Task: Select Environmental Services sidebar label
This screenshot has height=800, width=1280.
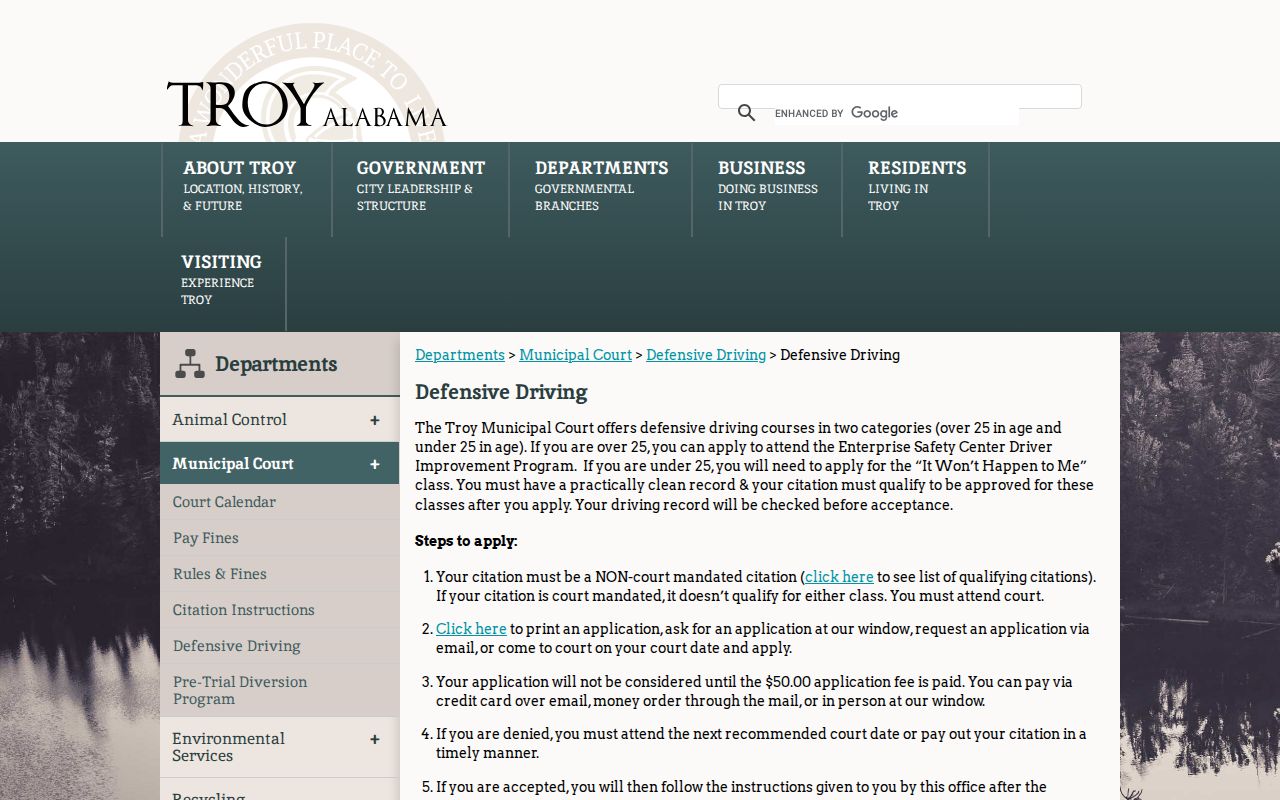Action: point(228,747)
